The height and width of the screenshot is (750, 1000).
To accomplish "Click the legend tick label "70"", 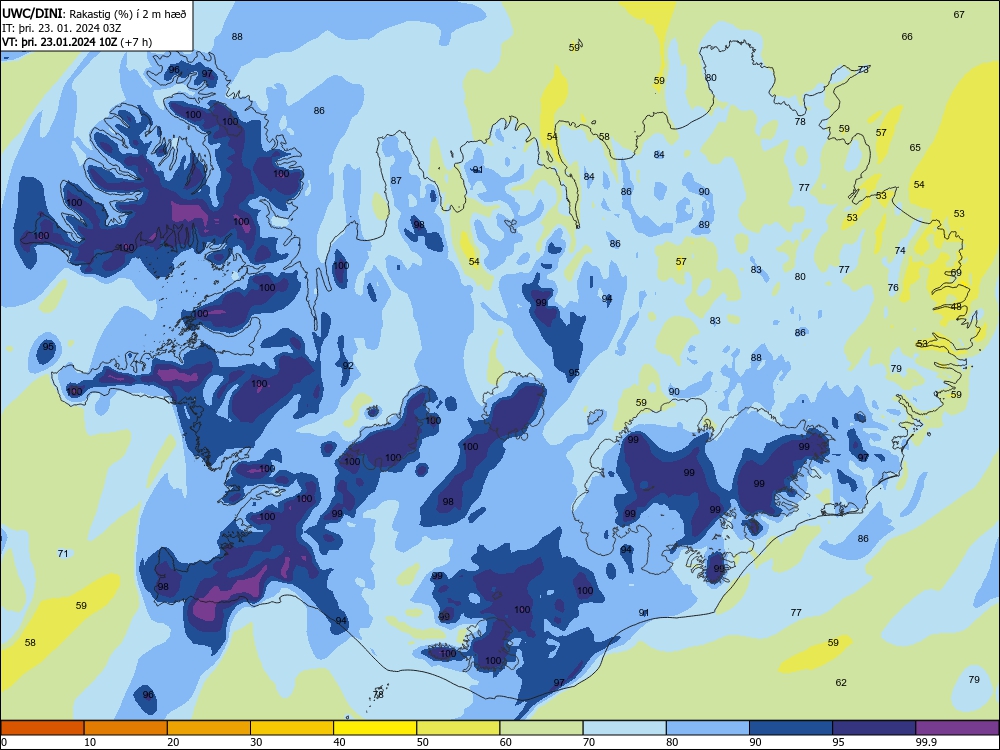I will [589, 742].
